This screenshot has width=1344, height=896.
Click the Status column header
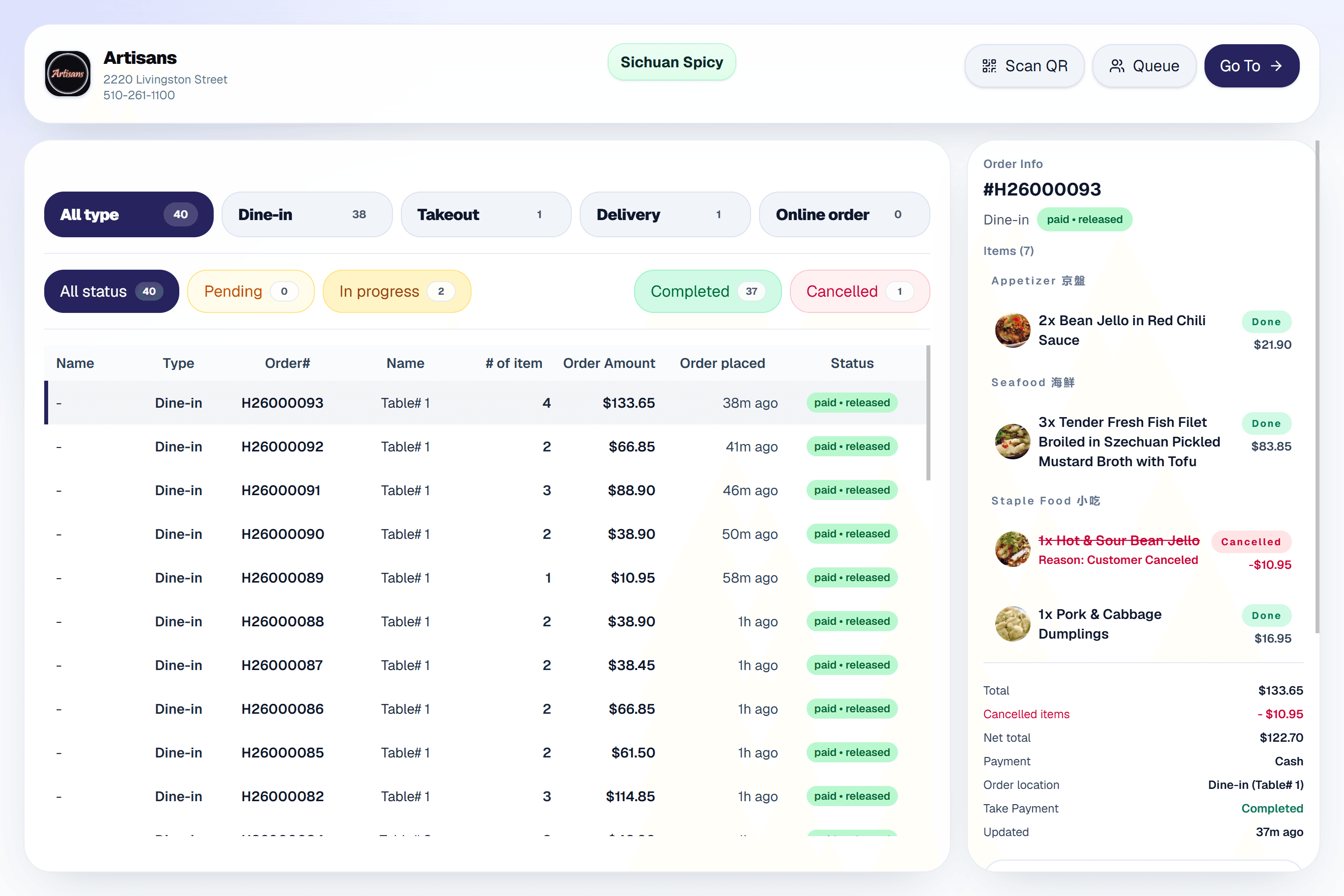(x=852, y=364)
